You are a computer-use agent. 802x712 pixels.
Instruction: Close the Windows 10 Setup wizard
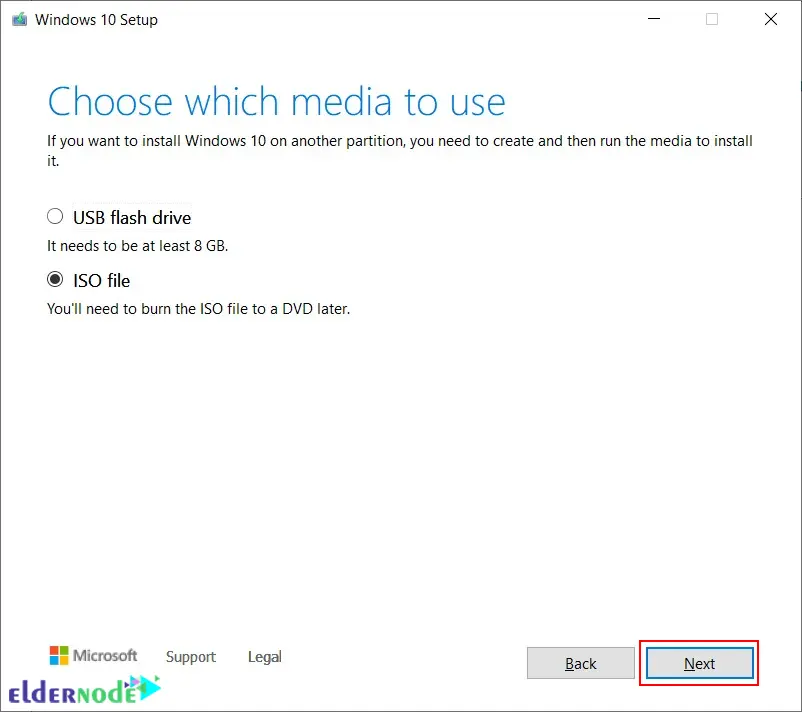770,19
